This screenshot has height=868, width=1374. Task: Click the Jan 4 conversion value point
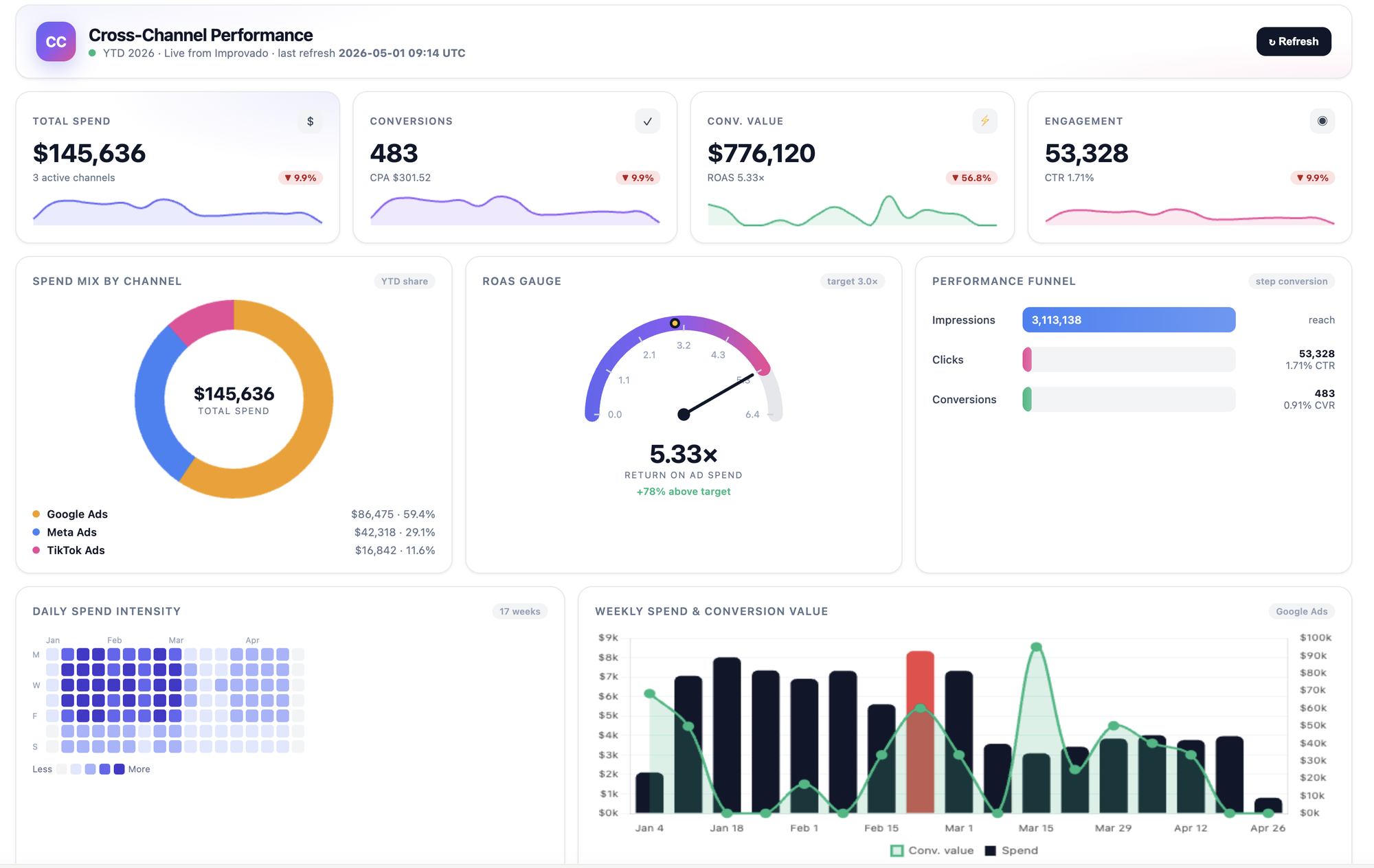649,694
